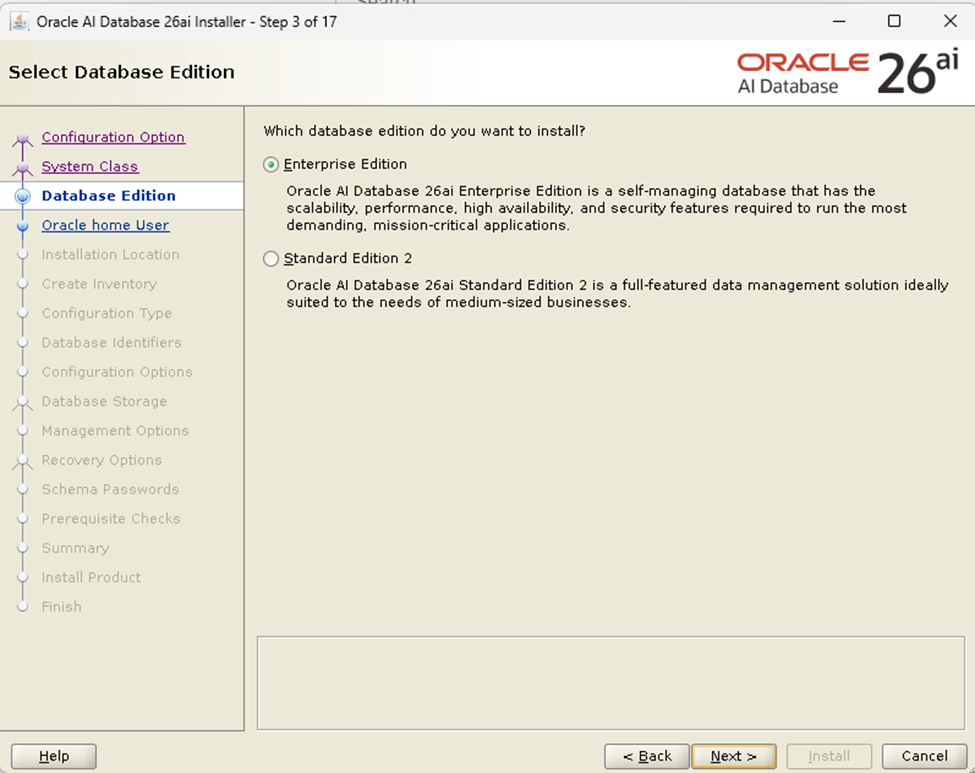Click the 'Select Database Edition' page heading
The height and width of the screenshot is (773, 975).
(122, 72)
